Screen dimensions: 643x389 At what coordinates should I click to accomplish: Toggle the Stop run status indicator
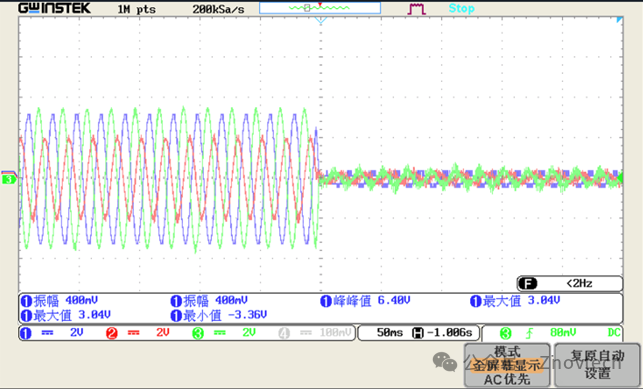pos(461,9)
